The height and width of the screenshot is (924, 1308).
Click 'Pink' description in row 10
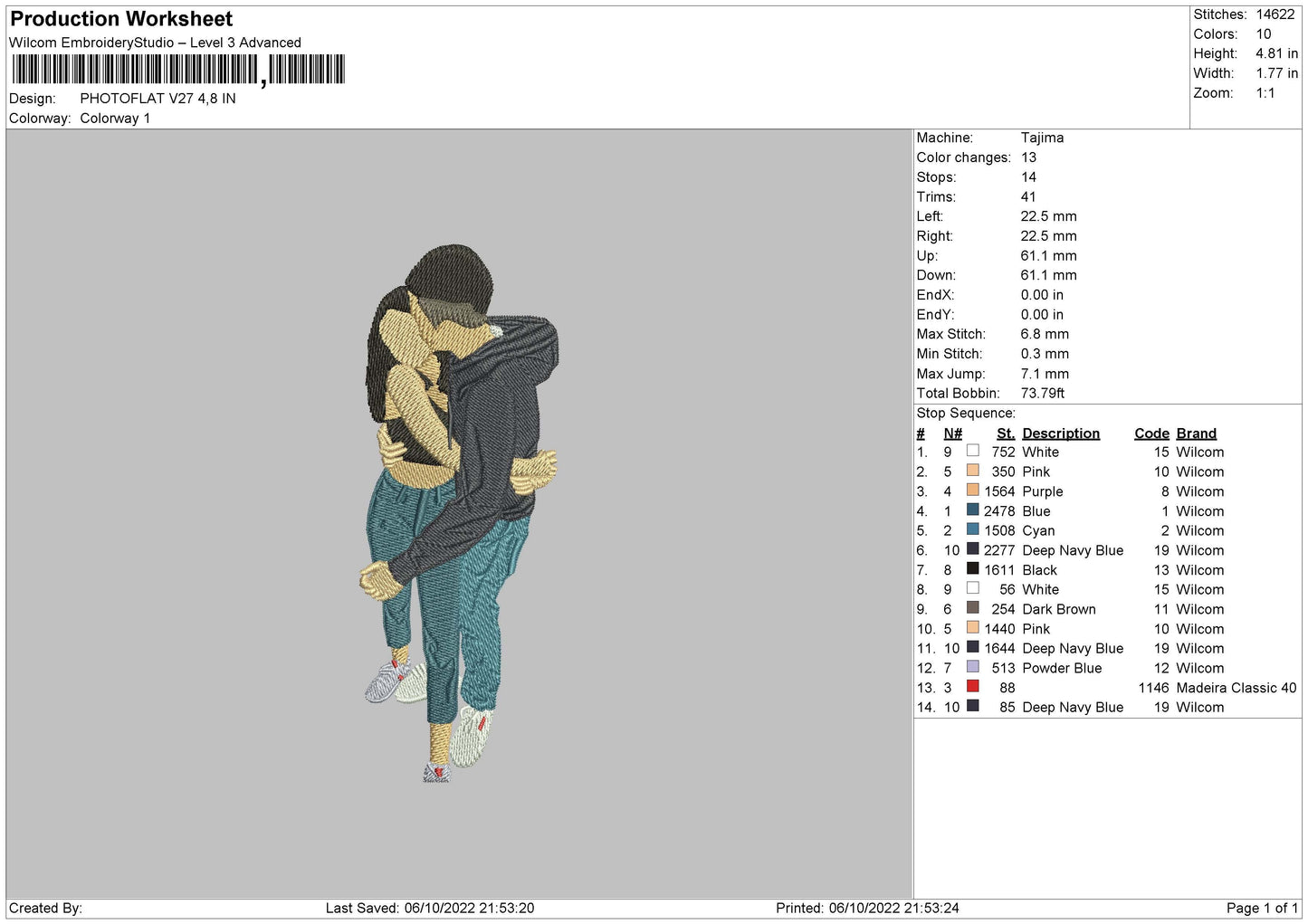pyautogui.click(x=1036, y=629)
